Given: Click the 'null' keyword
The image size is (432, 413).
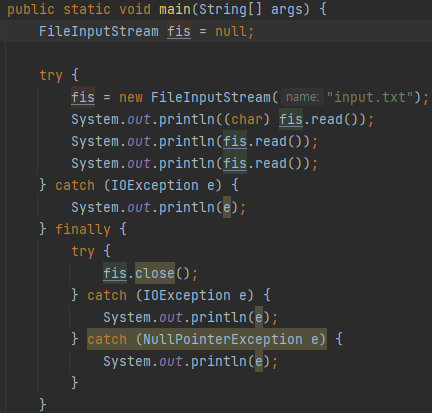Looking at the screenshot, I should [231, 31].
